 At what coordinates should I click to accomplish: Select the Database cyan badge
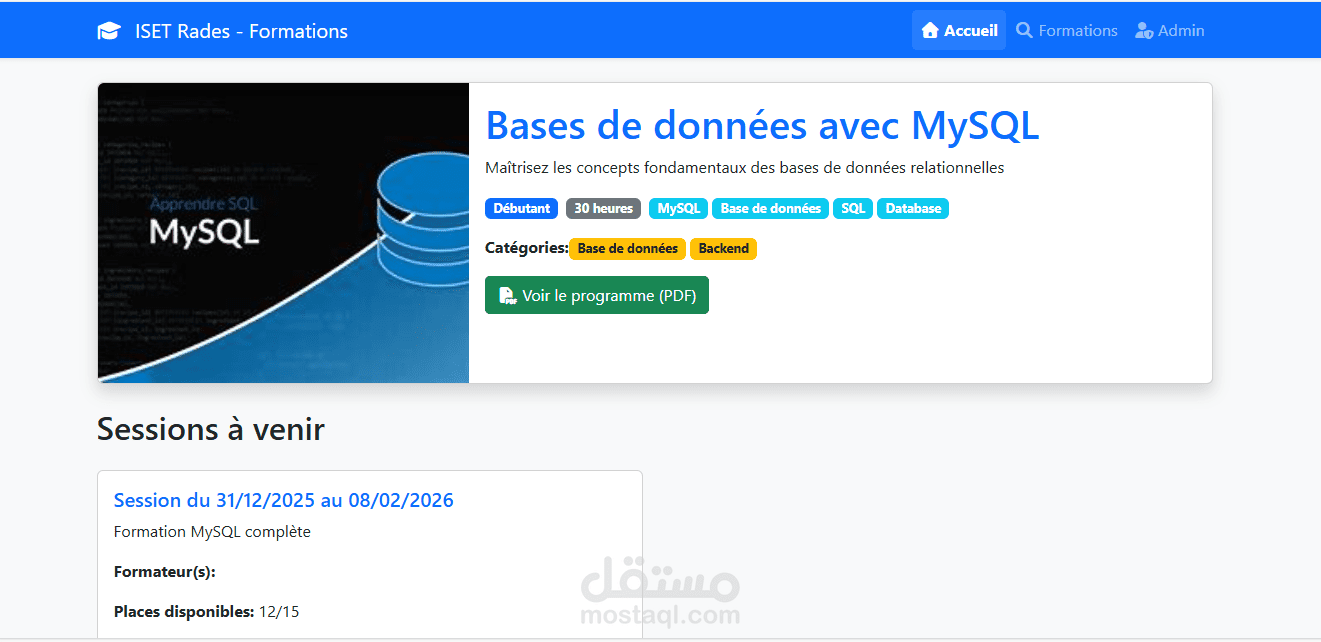(x=912, y=208)
